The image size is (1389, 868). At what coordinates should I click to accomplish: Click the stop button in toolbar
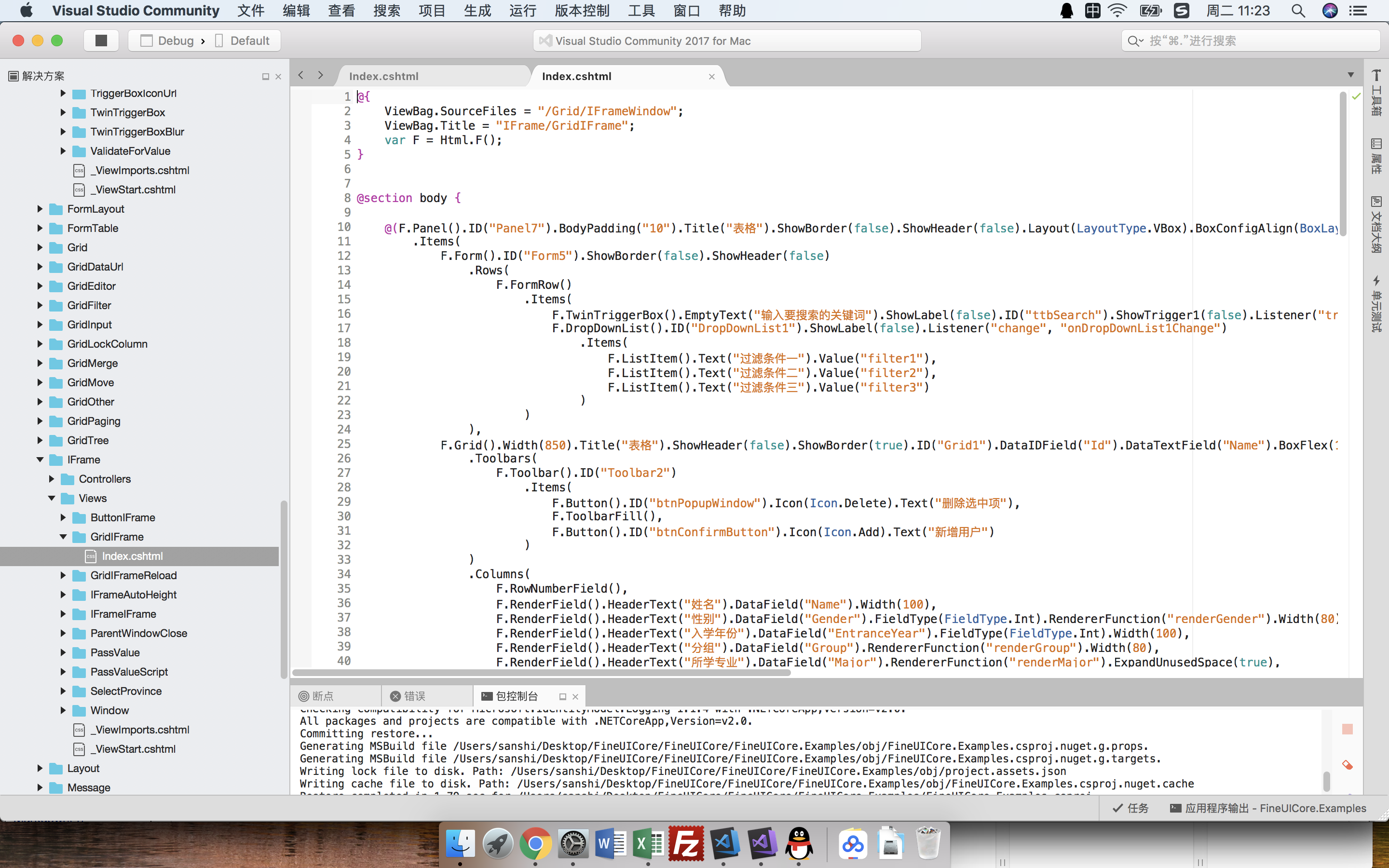(101, 41)
